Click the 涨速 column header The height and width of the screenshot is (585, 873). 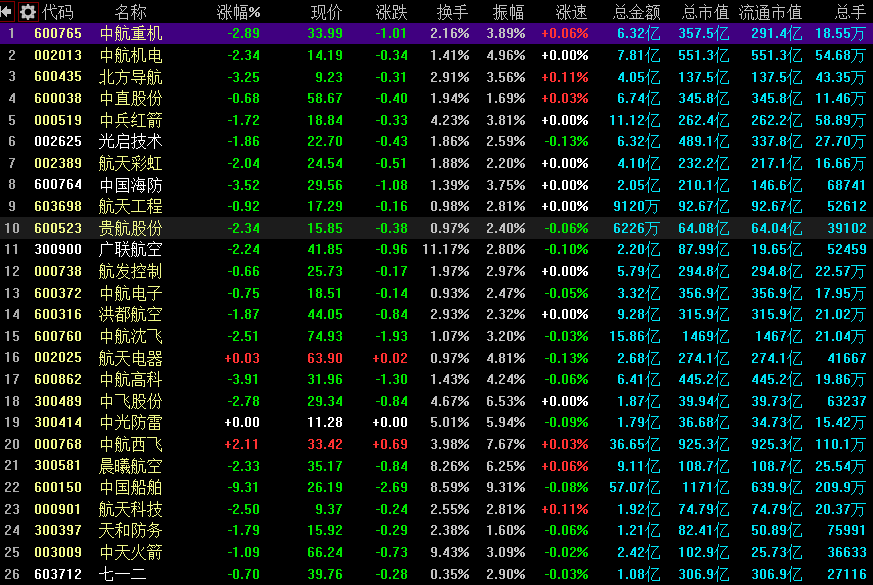571,12
